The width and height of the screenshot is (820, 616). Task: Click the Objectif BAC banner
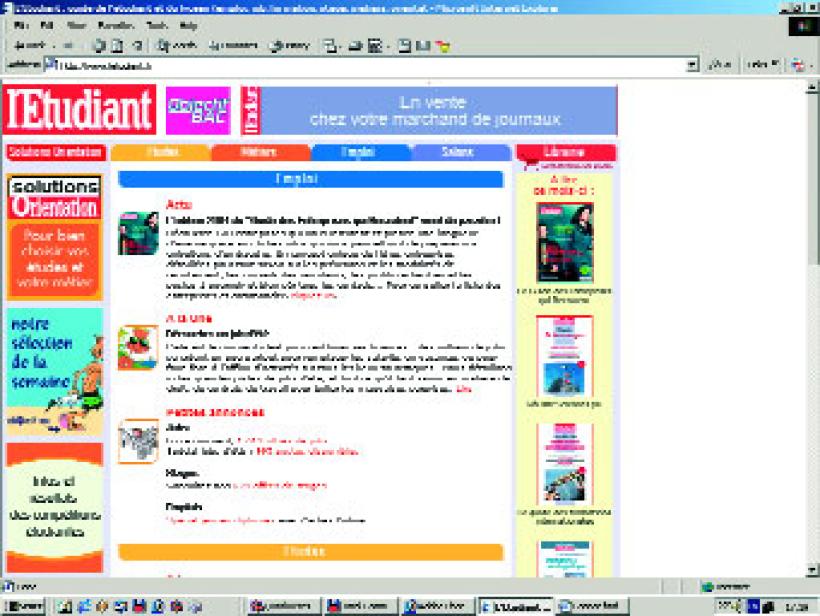(x=197, y=110)
